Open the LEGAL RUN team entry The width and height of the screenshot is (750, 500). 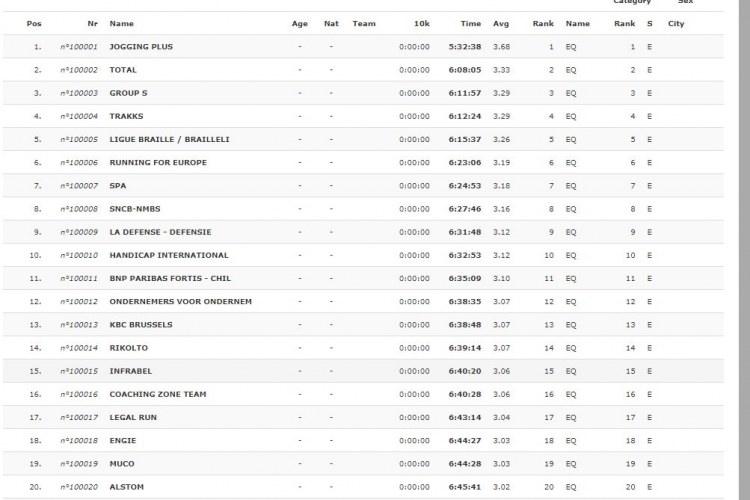coord(133,418)
